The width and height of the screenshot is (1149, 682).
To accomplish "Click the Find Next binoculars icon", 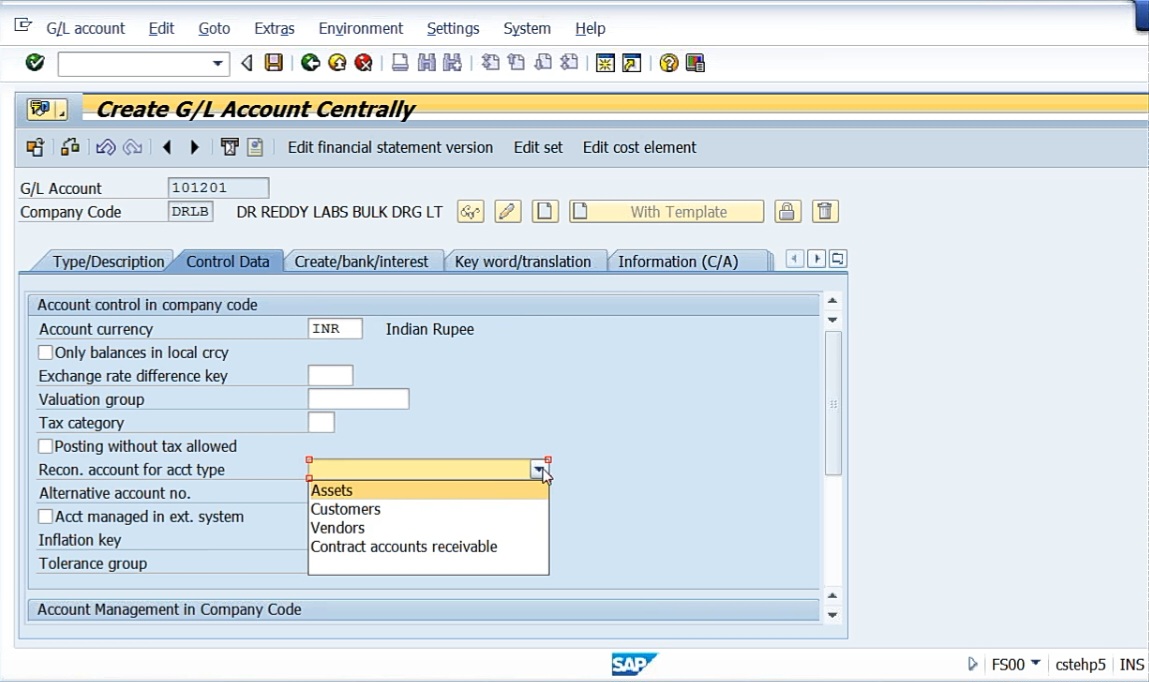I will [452, 63].
